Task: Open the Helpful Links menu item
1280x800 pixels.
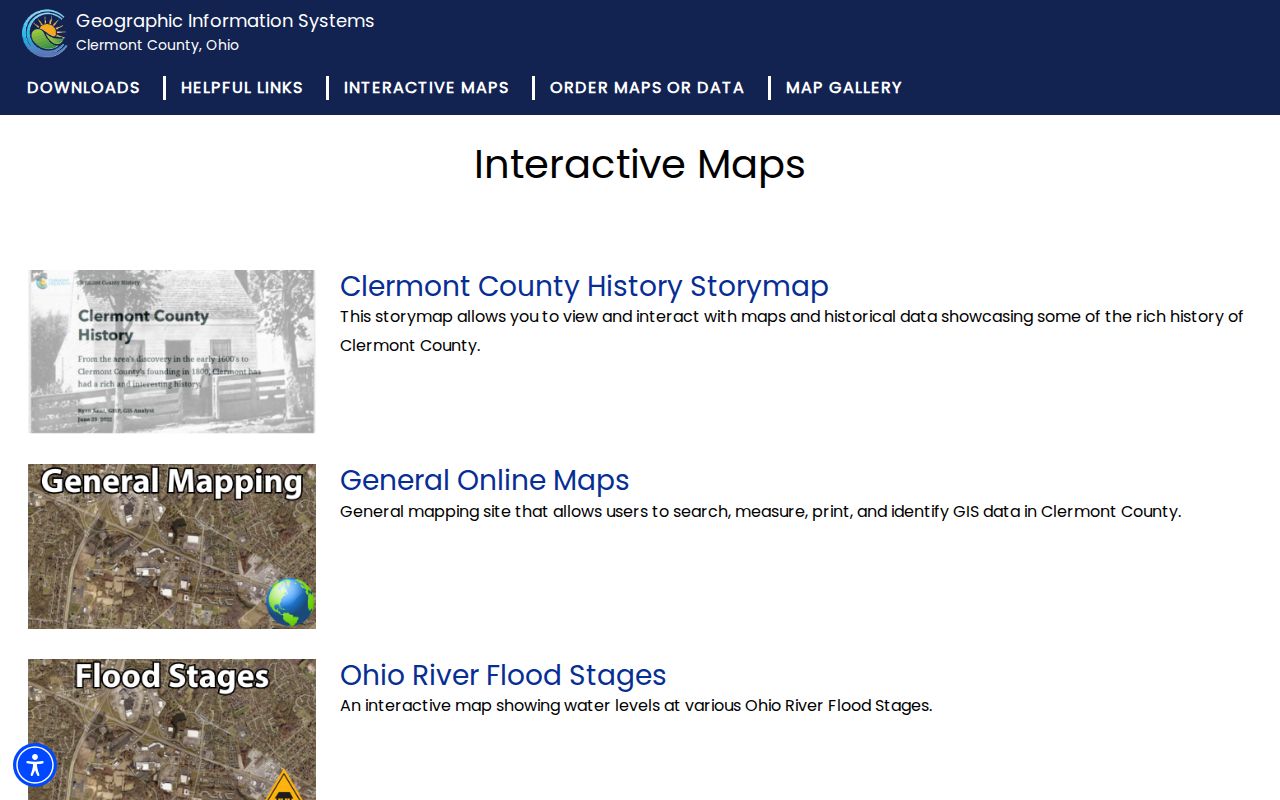Action: point(242,88)
